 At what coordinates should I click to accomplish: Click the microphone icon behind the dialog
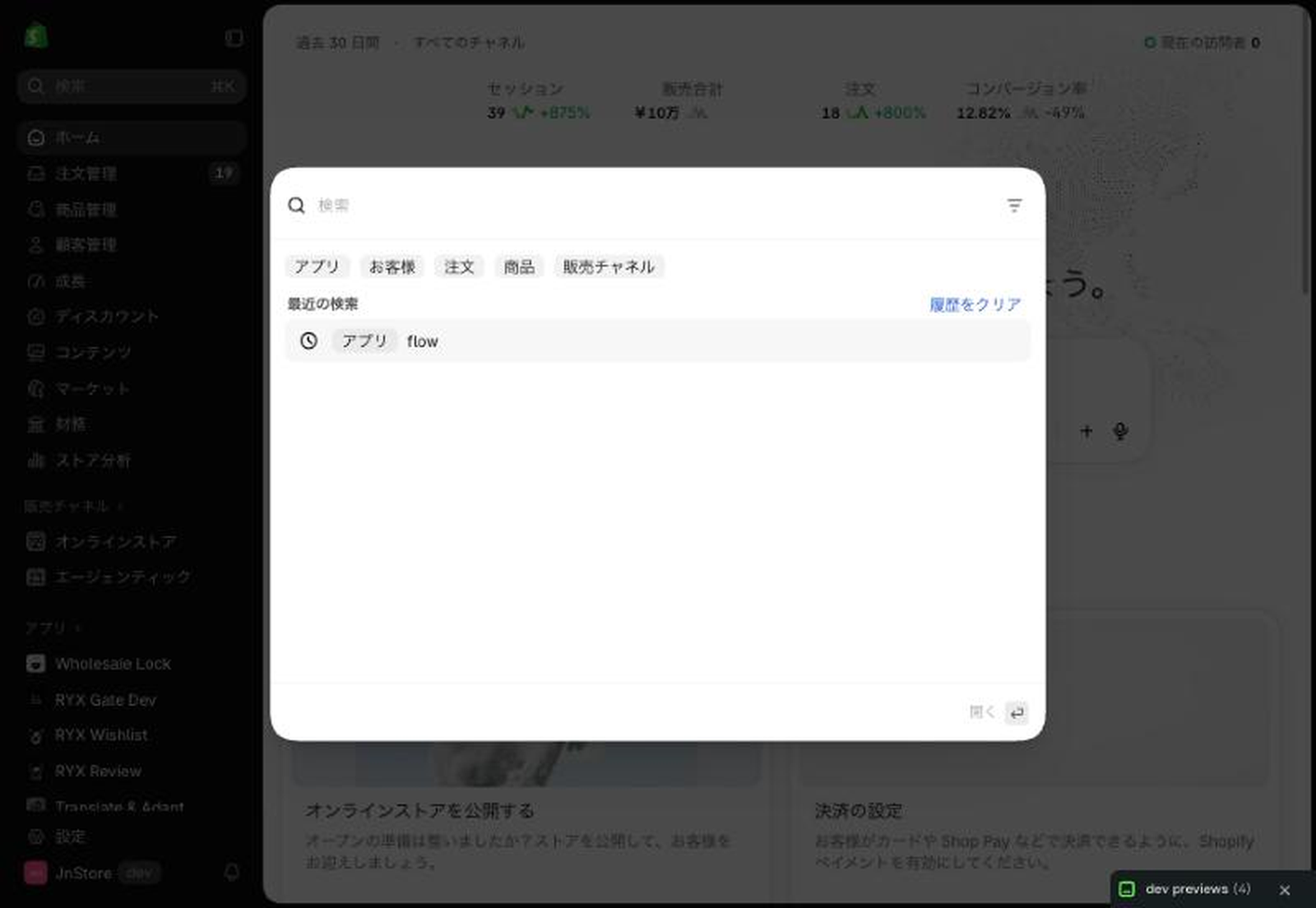point(1120,431)
